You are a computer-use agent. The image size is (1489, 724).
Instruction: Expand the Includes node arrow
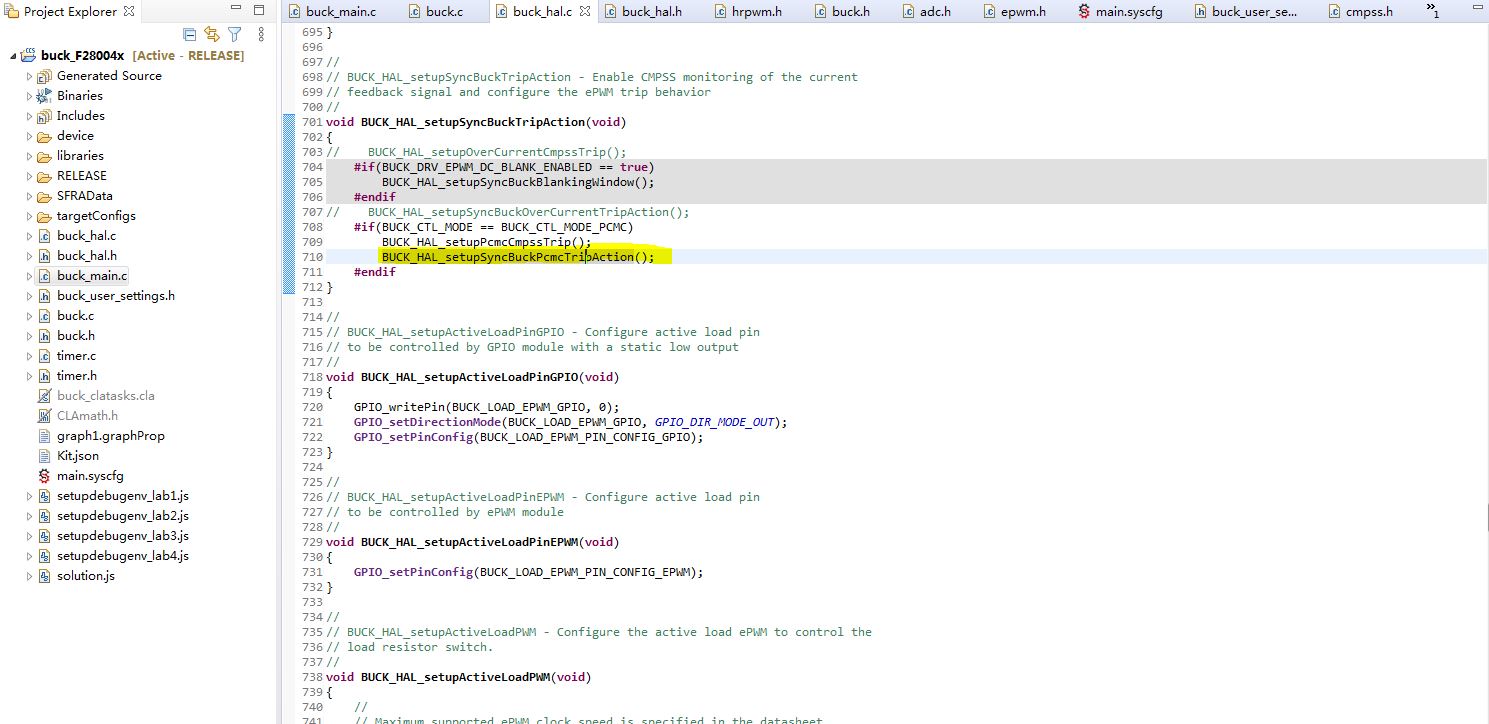(x=29, y=116)
